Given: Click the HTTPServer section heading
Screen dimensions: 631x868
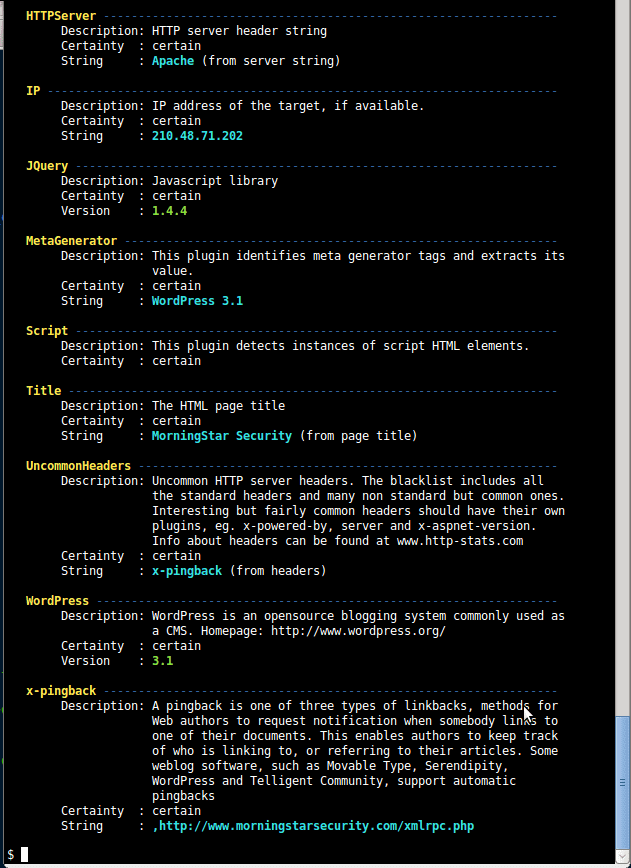Looking at the screenshot, I should pyautogui.click(x=61, y=16).
